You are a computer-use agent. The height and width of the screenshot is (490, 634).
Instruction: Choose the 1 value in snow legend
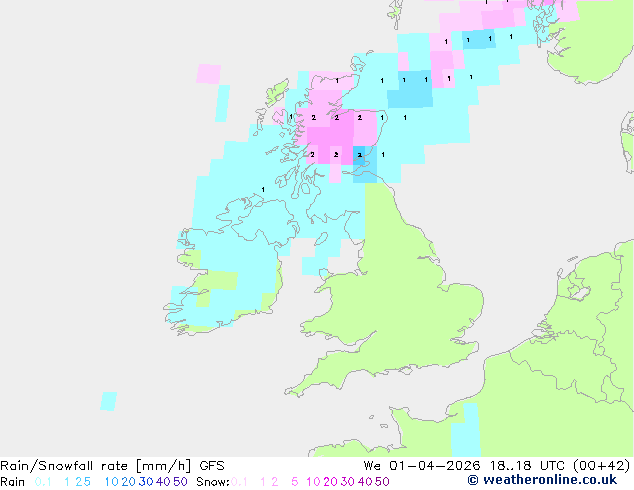(263, 482)
